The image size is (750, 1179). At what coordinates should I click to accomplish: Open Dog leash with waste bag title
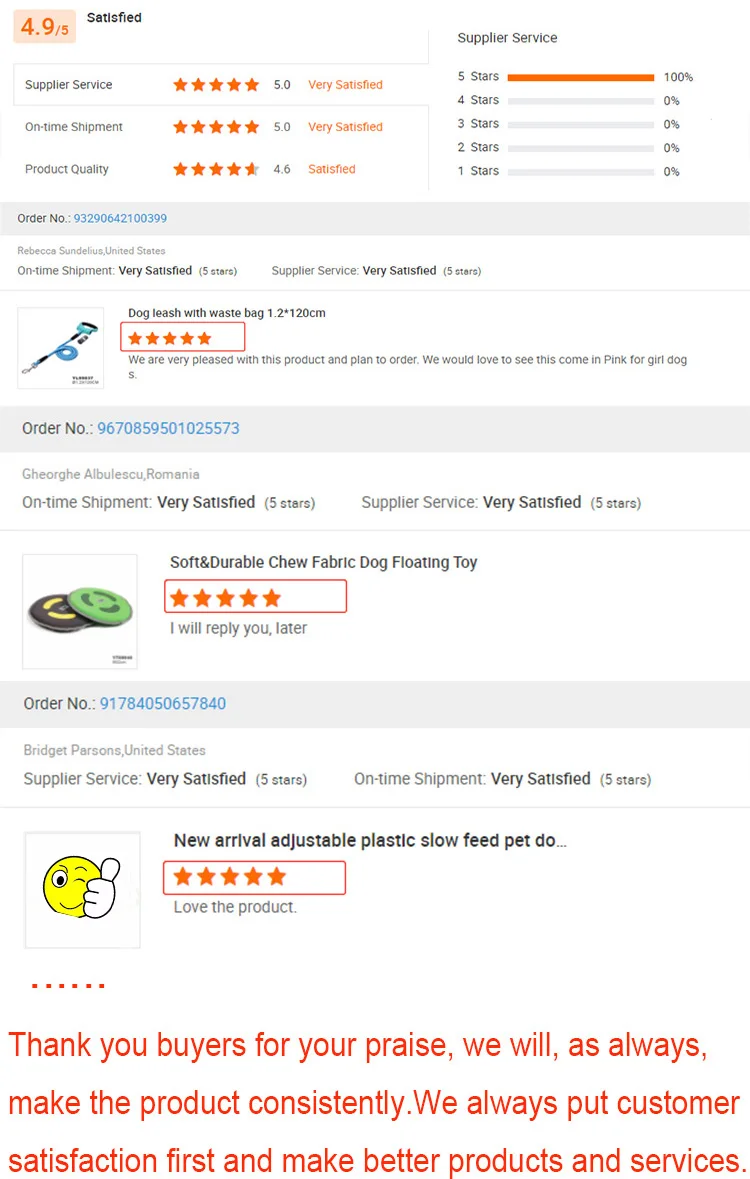(x=227, y=313)
